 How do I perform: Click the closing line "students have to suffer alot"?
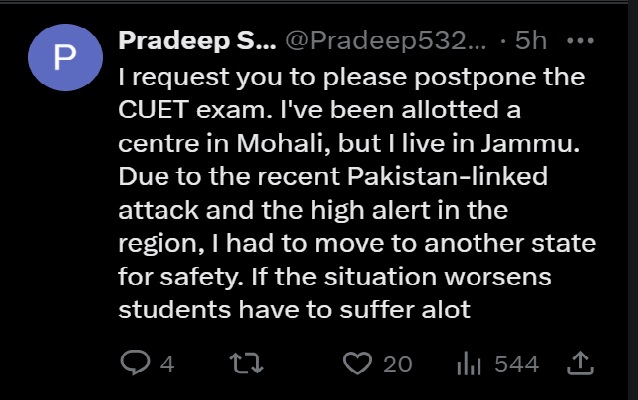(294, 310)
